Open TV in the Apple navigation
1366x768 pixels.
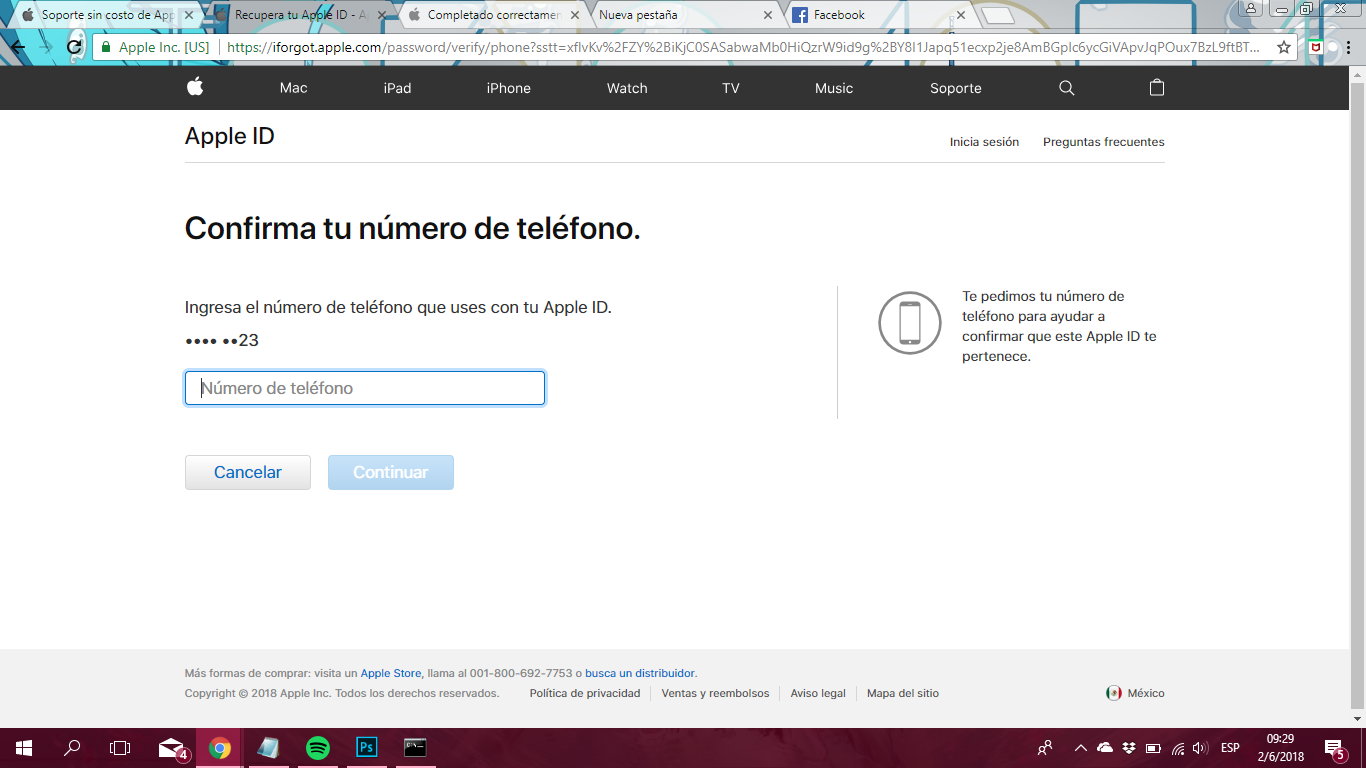coord(731,88)
